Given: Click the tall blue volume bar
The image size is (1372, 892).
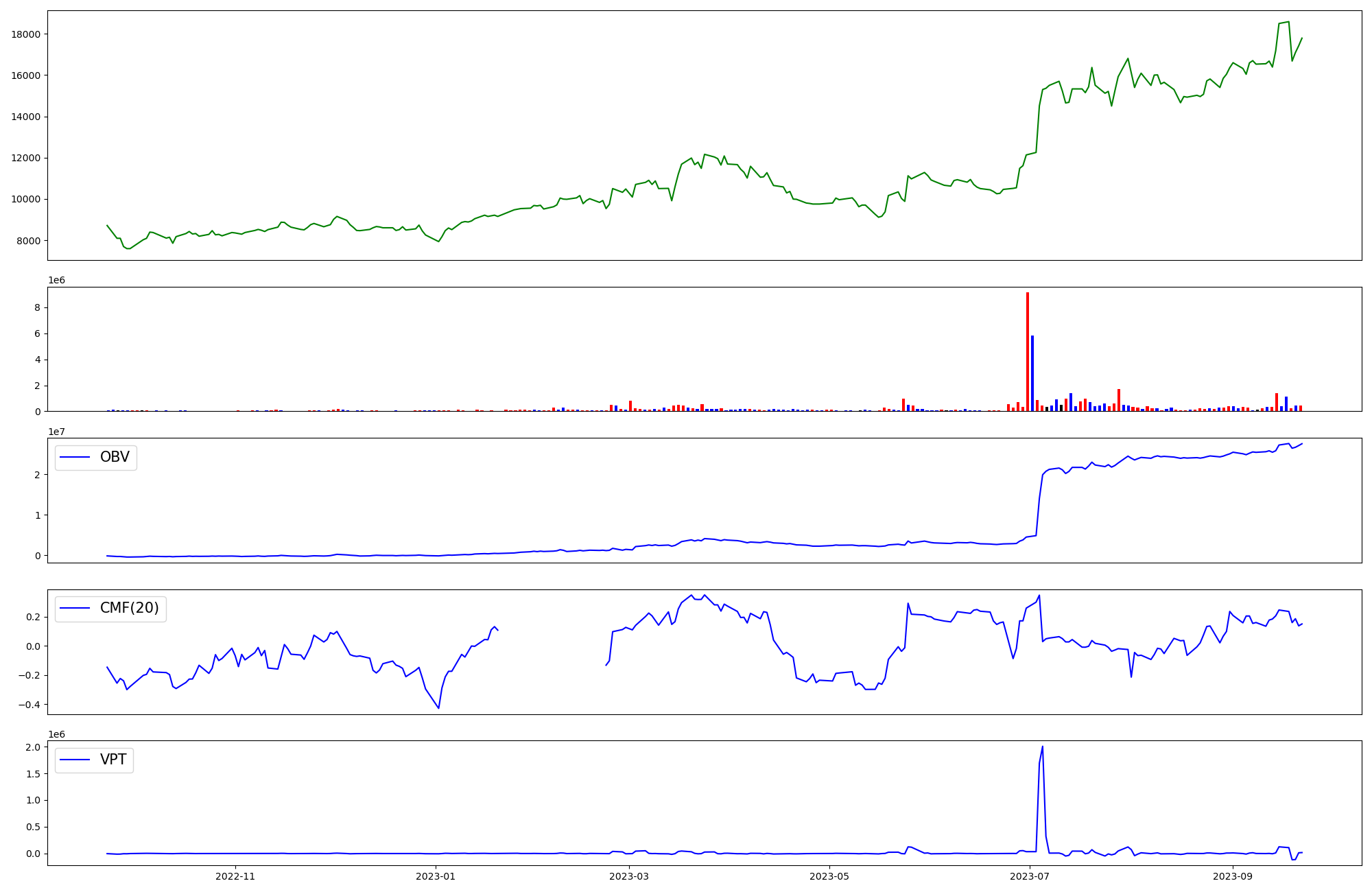Looking at the screenshot, I should point(1032,374).
